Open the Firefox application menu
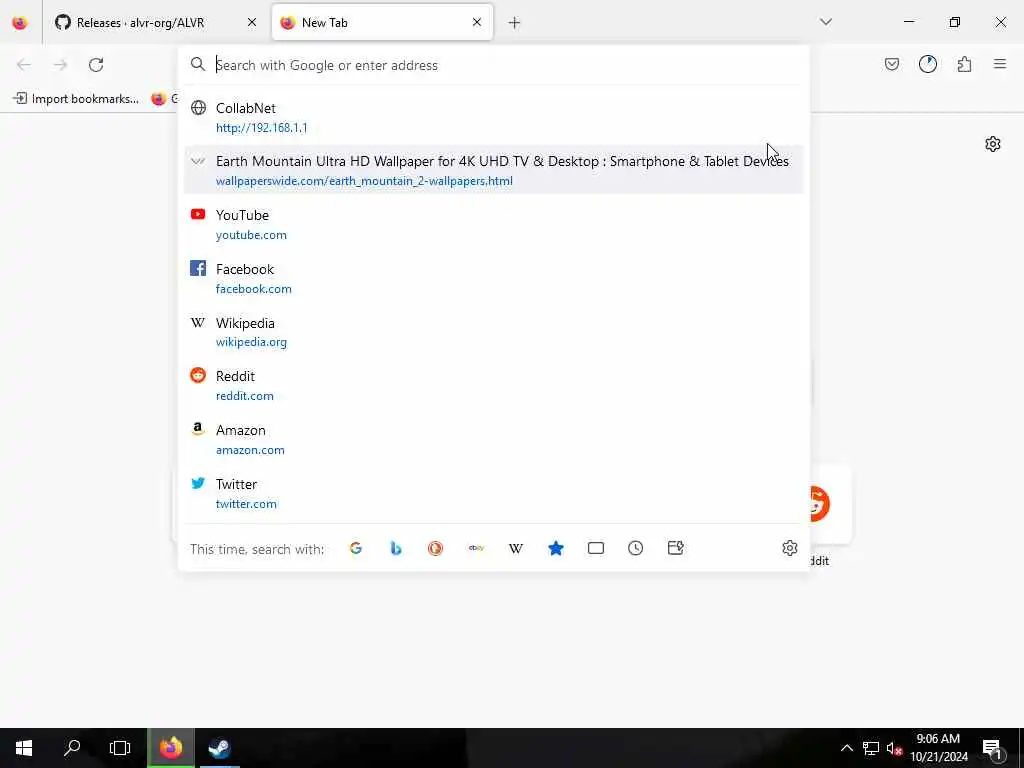This screenshot has height=768, width=1024. [1000, 64]
